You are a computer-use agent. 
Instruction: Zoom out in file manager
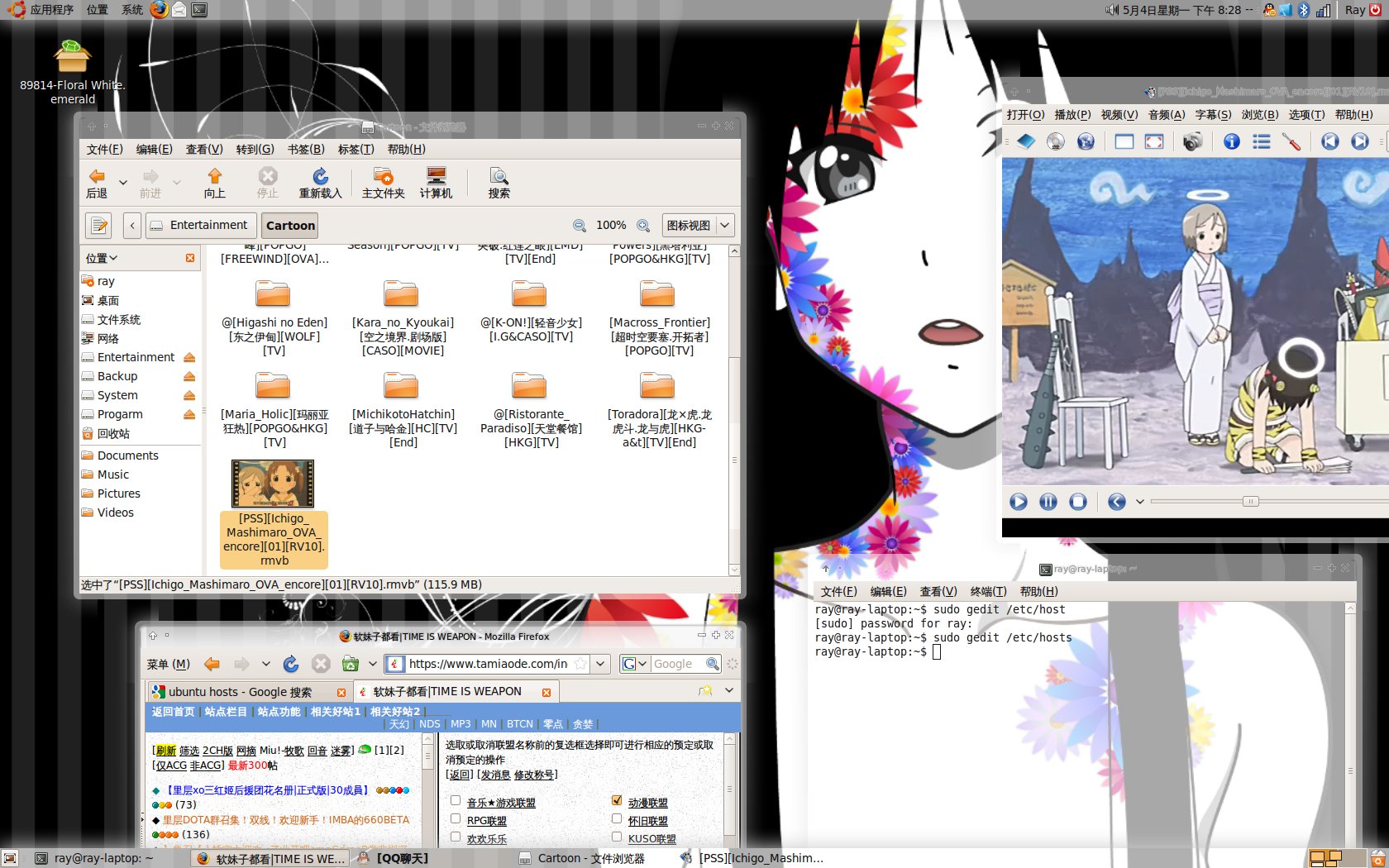pyautogui.click(x=580, y=226)
